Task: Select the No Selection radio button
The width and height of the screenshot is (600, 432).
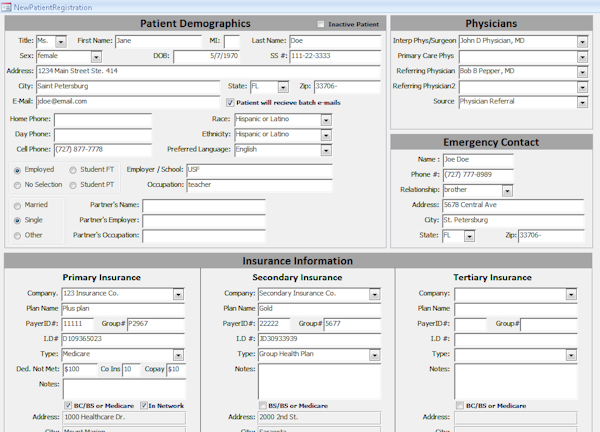Action: pos(17,186)
